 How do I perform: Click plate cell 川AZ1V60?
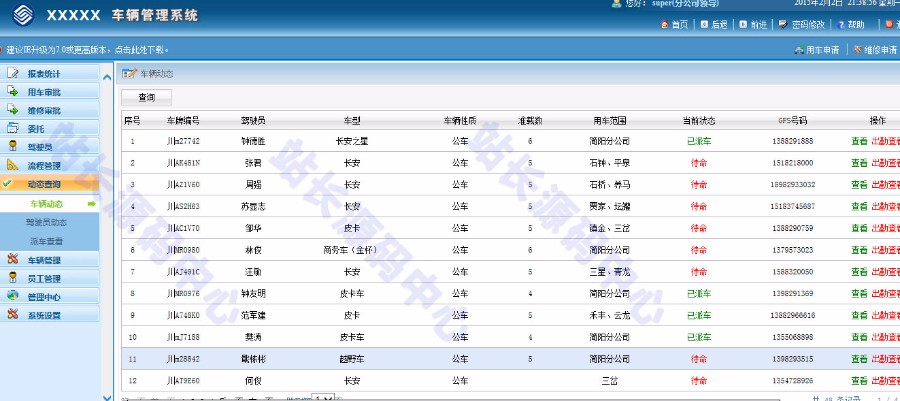(x=183, y=185)
